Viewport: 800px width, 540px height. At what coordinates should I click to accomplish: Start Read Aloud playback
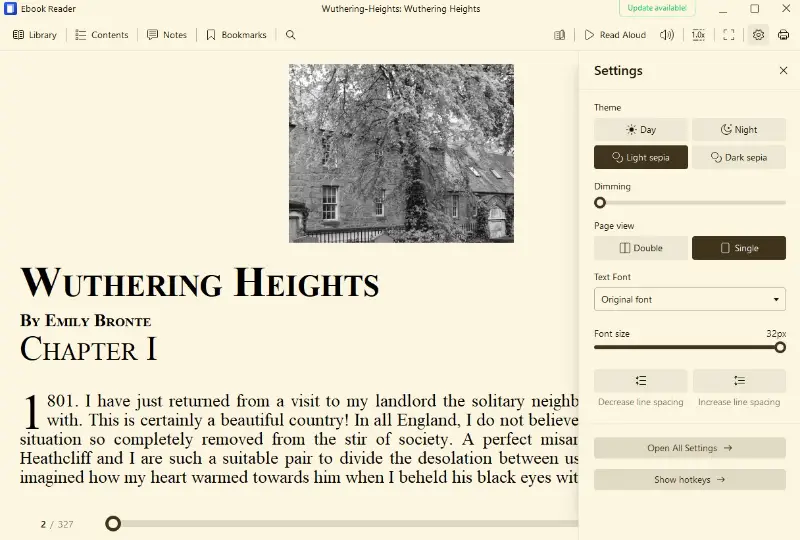[x=615, y=35]
